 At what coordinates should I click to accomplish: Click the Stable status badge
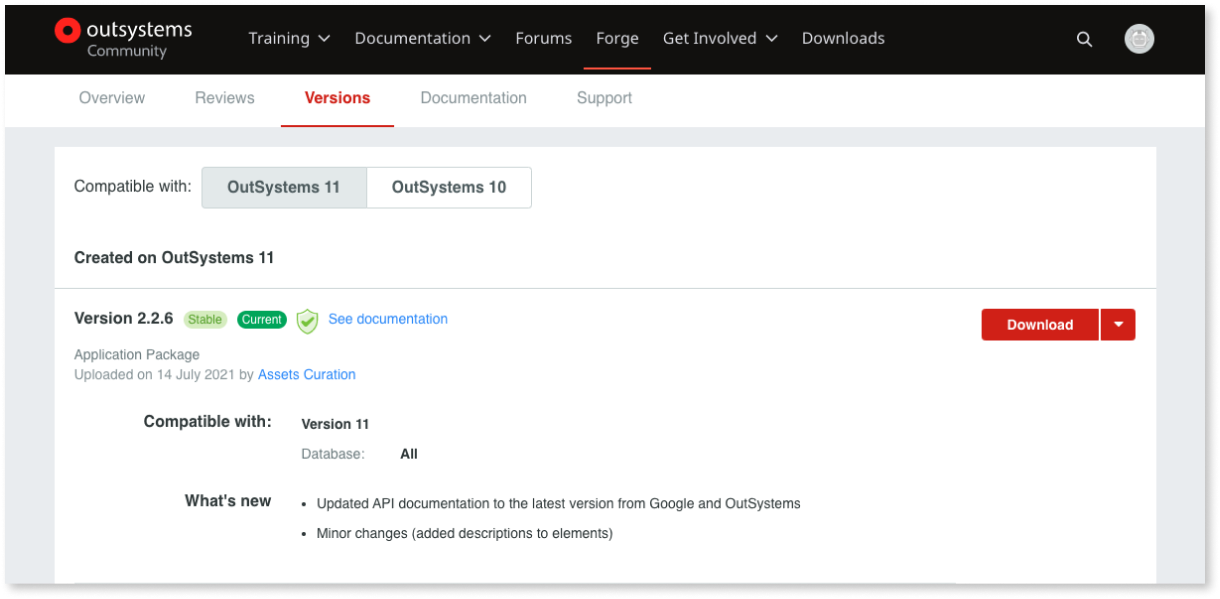pos(205,320)
